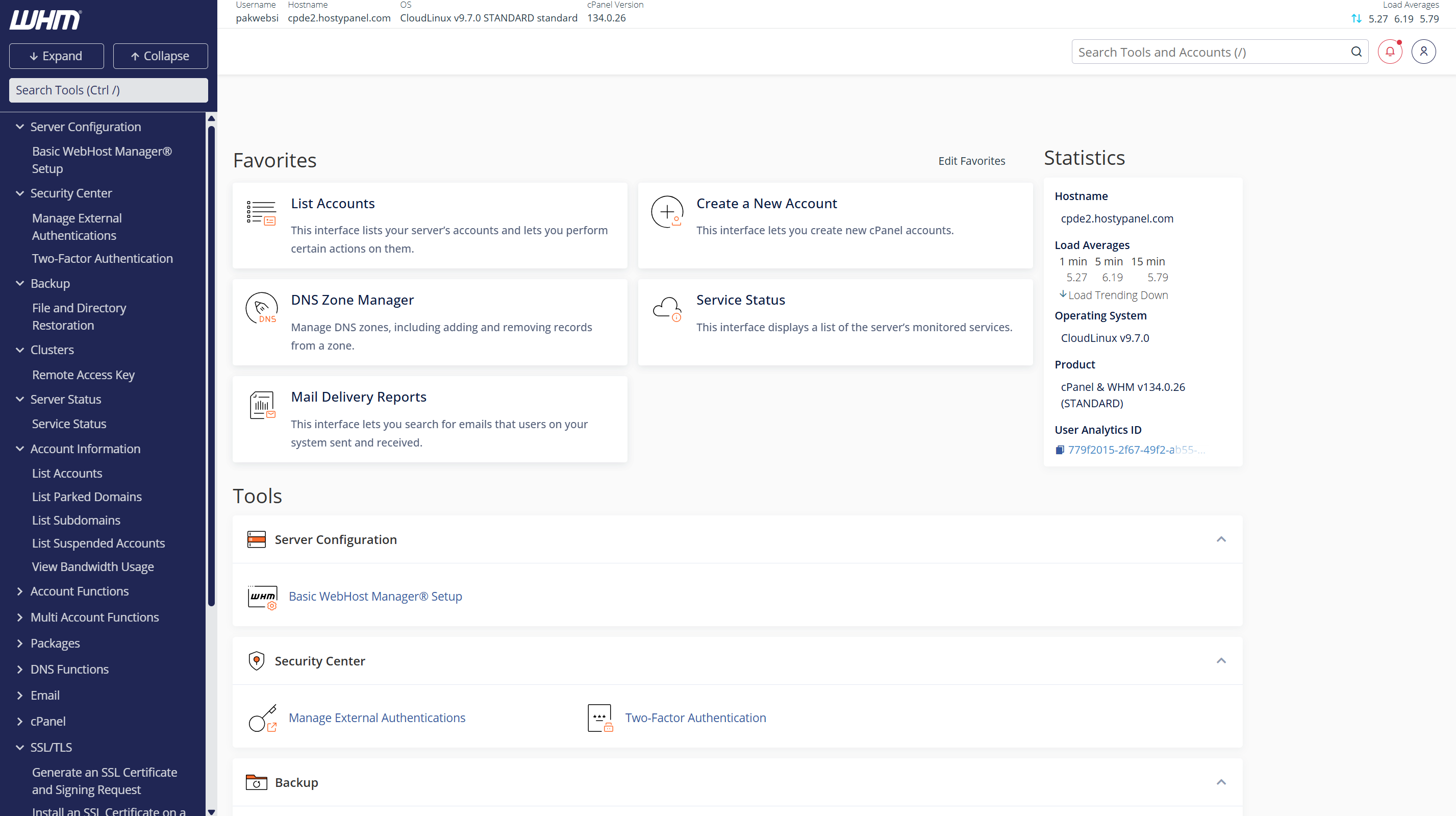This screenshot has width=1456, height=816.
Task: Open View Bandwidth Usage sidebar item
Action: (x=93, y=566)
